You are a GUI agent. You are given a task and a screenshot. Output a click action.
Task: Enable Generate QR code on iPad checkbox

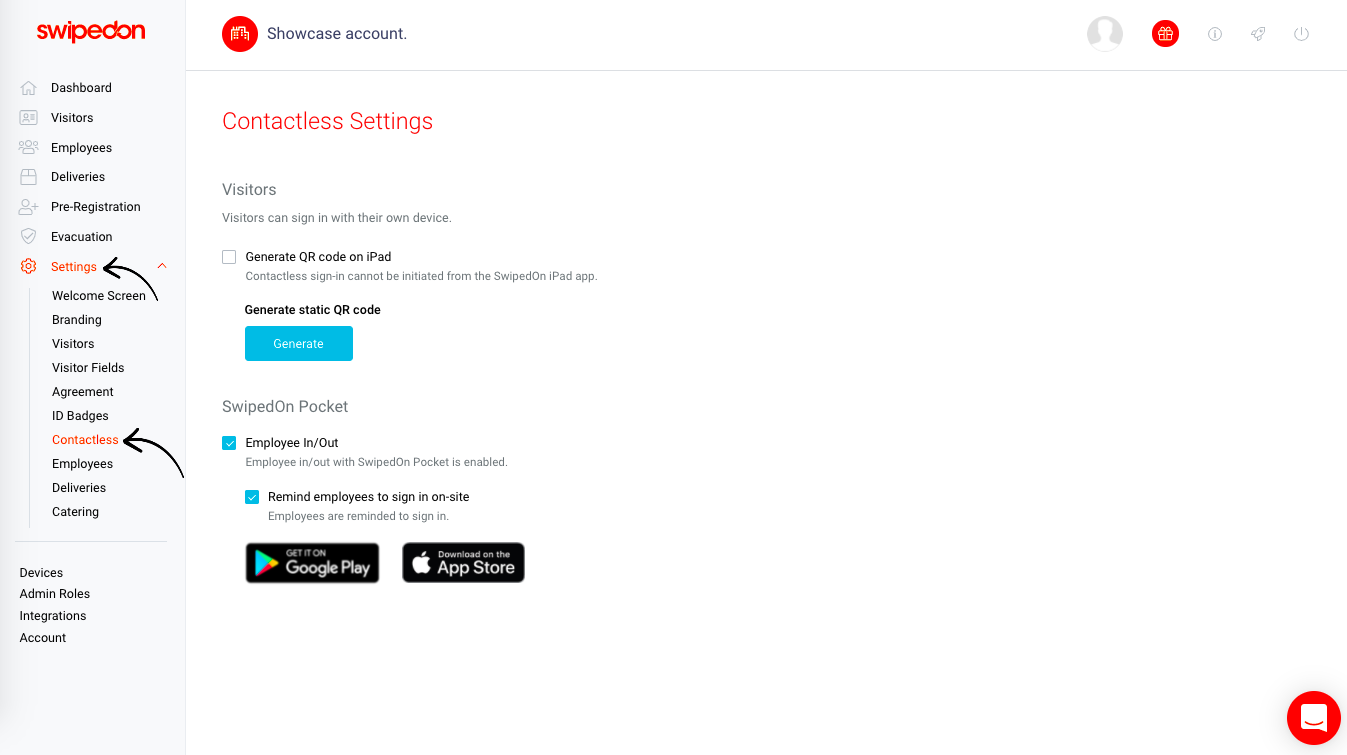pyautogui.click(x=229, y=257)
